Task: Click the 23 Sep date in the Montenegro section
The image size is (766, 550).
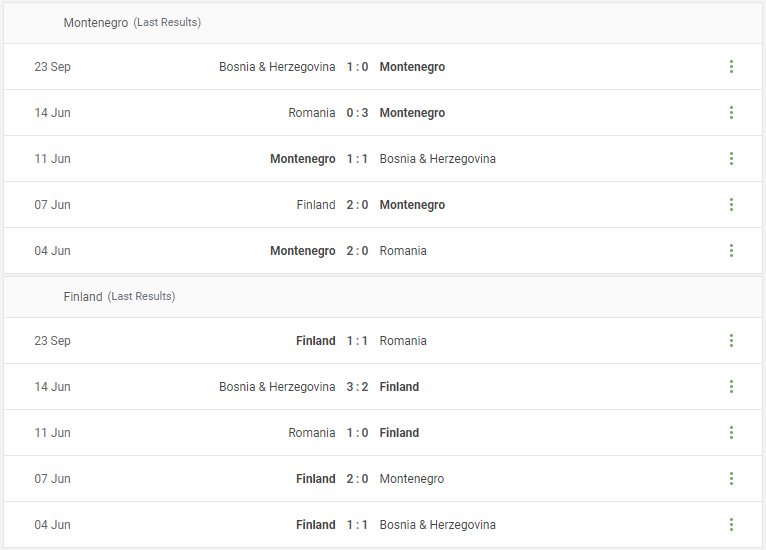Action: coord(52,67)
